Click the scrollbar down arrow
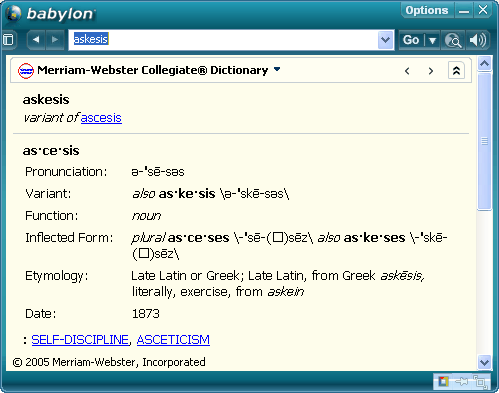499x393 pixels. pyautogui.click(x=484, y=362)
